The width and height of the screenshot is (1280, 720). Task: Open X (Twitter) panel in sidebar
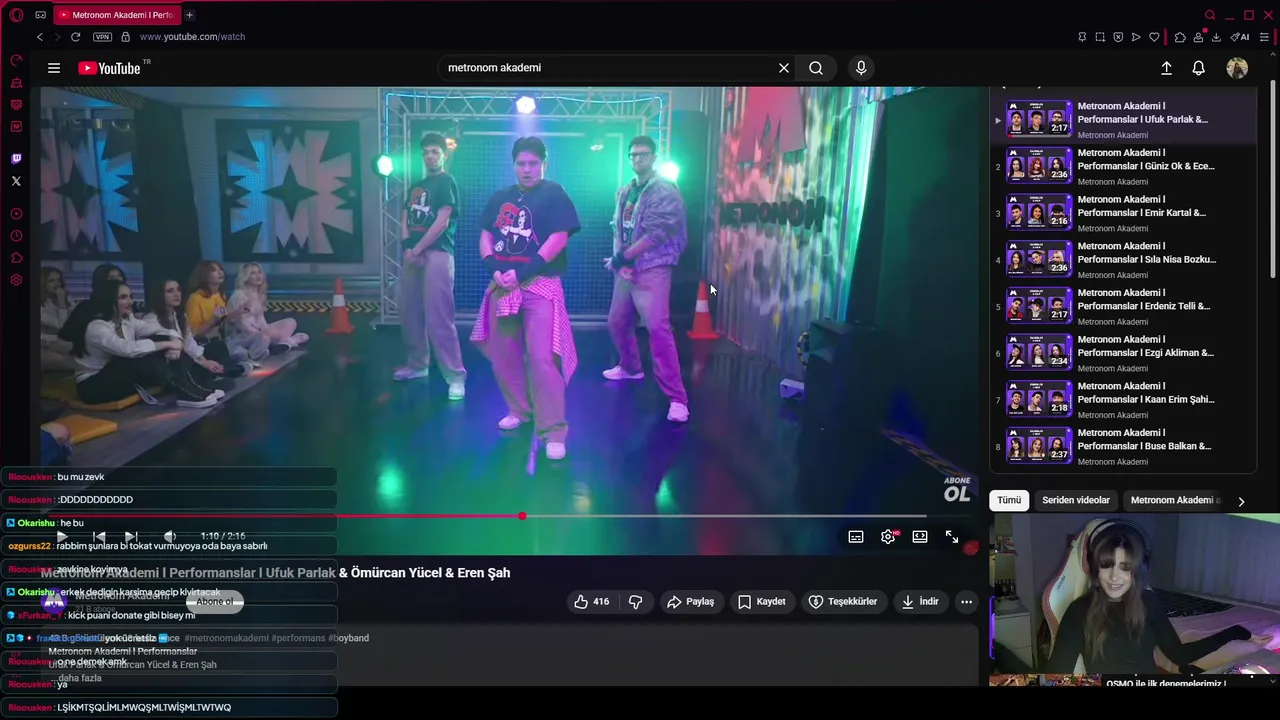(16, 181)
